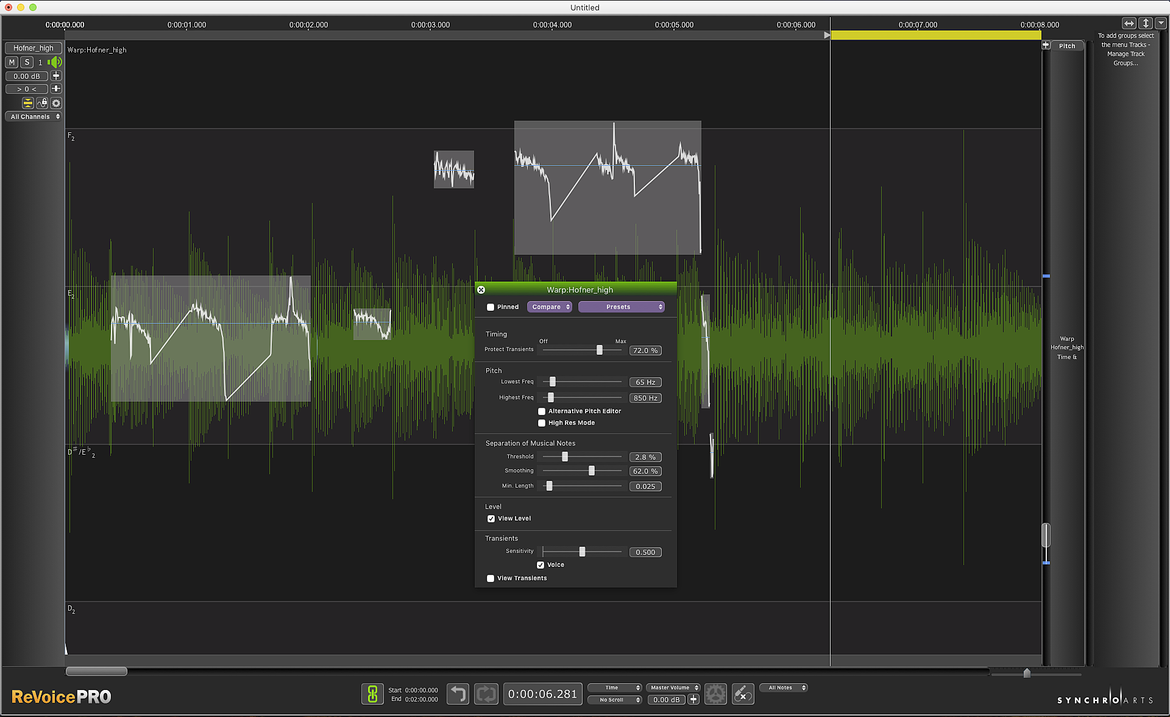
Task: Click the horizontal zoom-to-fit arrows icon
Action: tap(1129, 24)
